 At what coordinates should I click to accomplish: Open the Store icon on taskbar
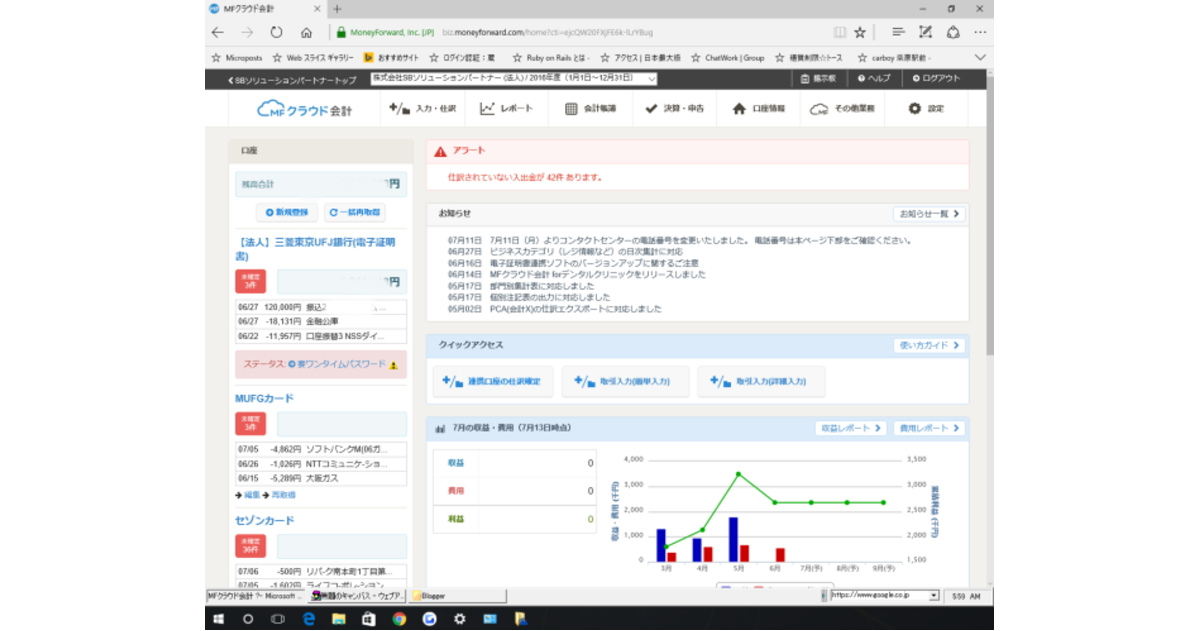pyautogui.click(x=369, y=619)
